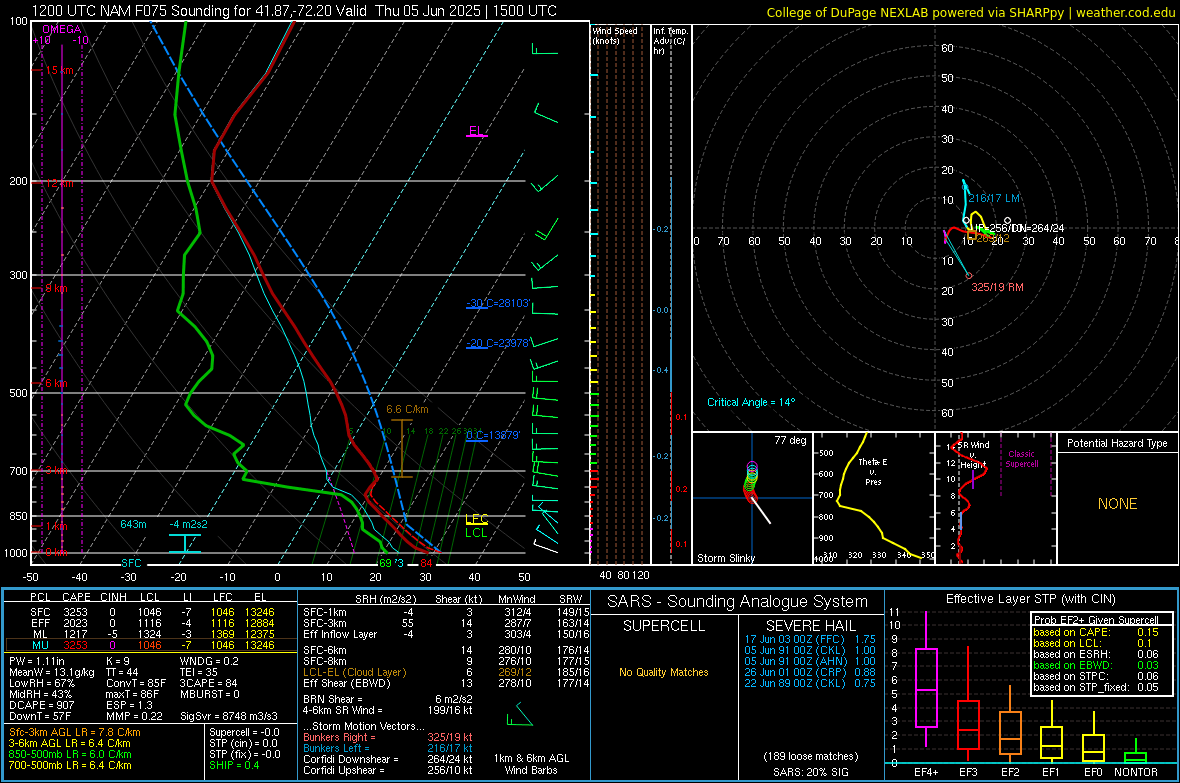1180x783 pixels.
Task: Click the Inf. Temp. Adv. panel header
Action: click(x=670, y=41)
